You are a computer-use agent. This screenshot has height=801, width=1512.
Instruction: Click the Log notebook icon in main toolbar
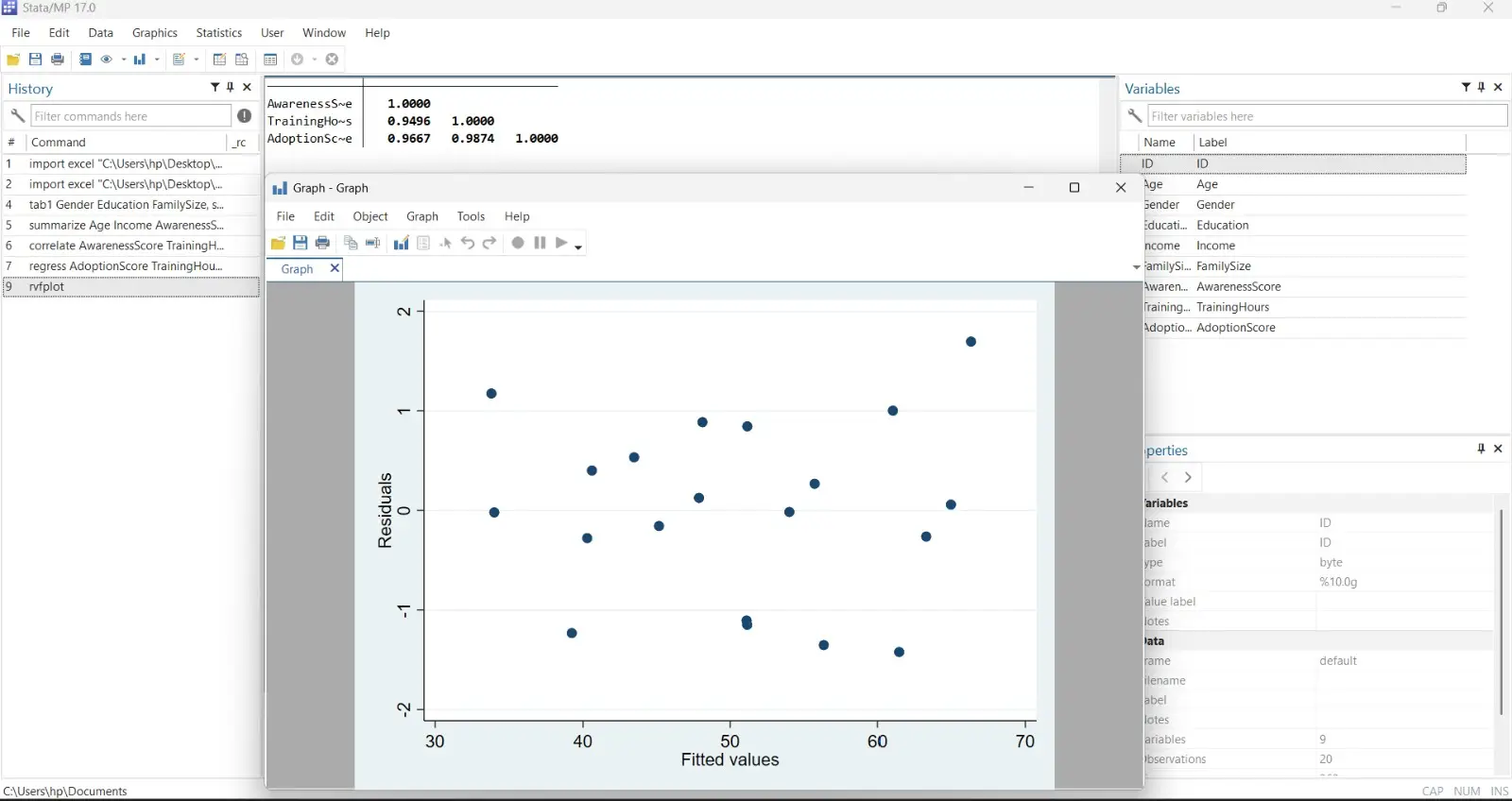85,60
